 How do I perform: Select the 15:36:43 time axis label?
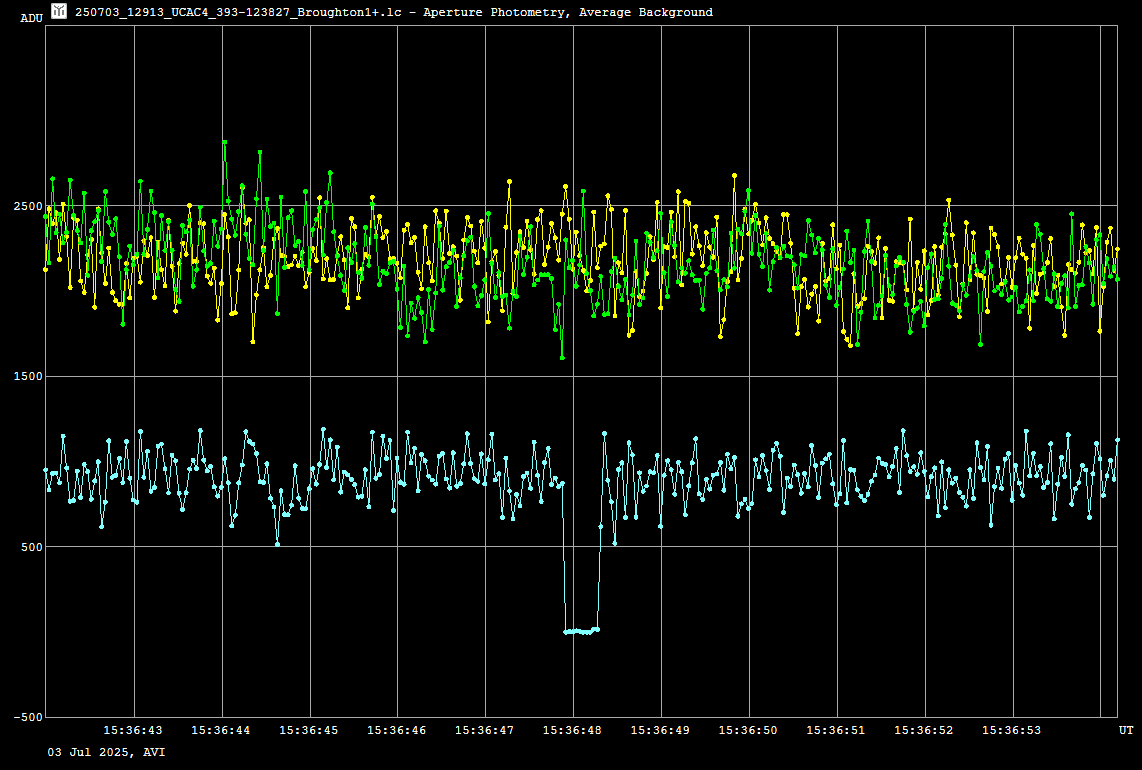pyautogui.click(x=133, y=731)
